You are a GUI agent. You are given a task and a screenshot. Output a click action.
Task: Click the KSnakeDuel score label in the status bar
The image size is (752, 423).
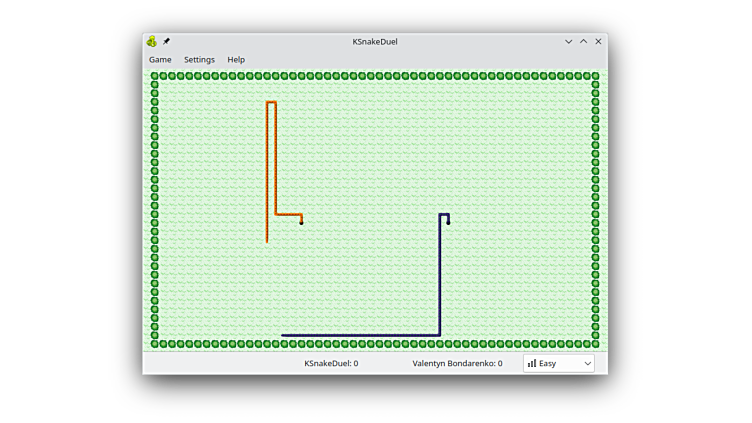(x=331, y=363)
